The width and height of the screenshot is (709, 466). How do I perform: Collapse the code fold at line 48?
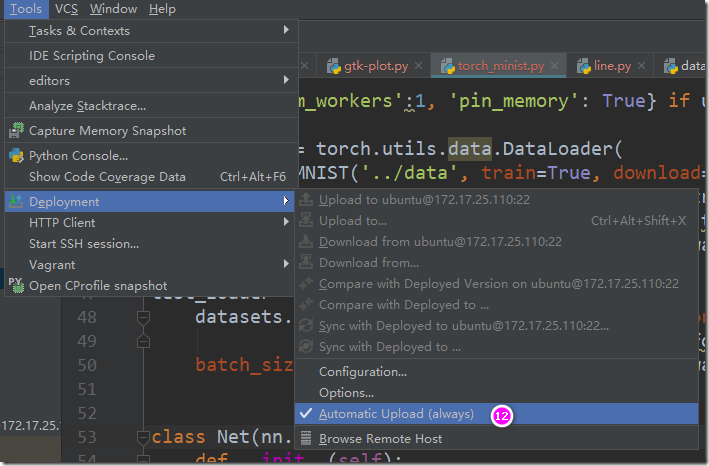(x=143, y=318)
